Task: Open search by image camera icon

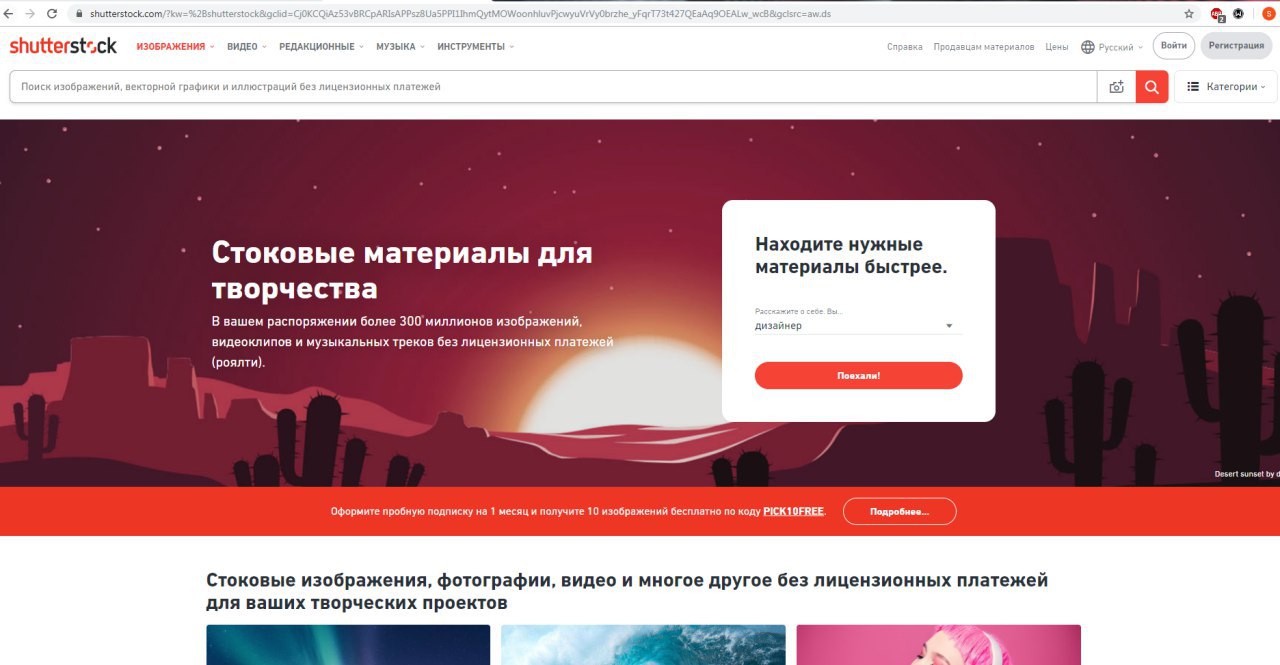Action: point(1117,87)
